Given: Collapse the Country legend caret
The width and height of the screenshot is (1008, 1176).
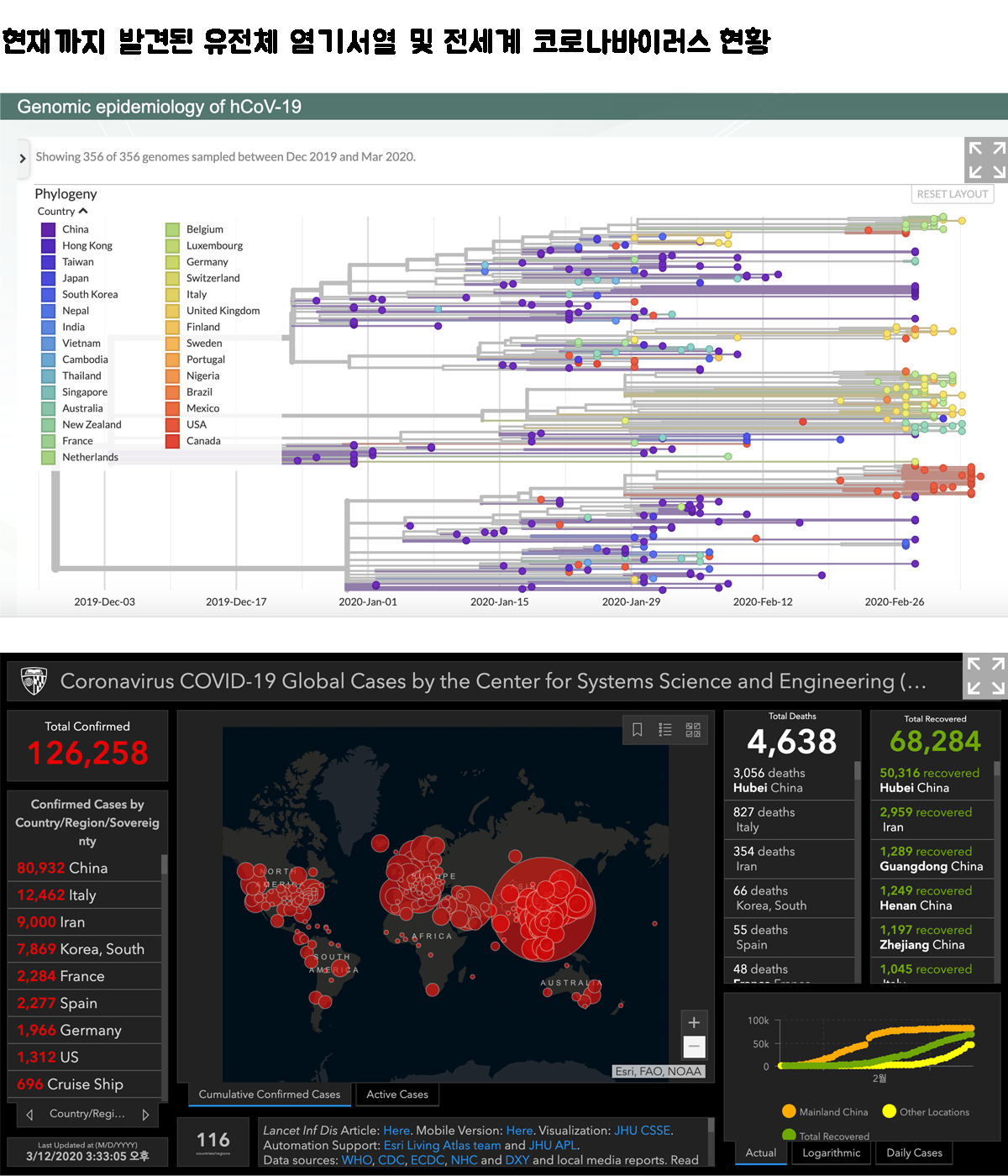Looking at the screenshot, I should 83,211.
